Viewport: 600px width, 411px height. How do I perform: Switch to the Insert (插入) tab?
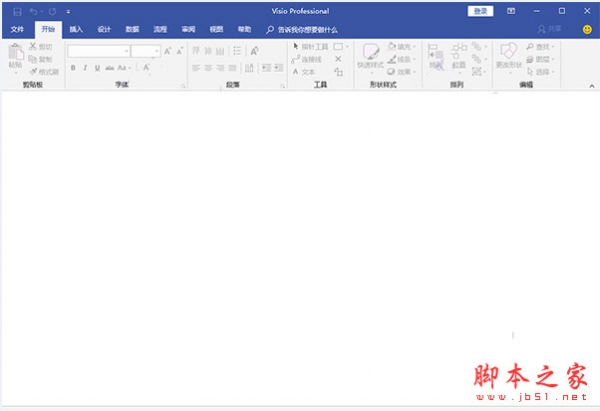coord(76,29)
